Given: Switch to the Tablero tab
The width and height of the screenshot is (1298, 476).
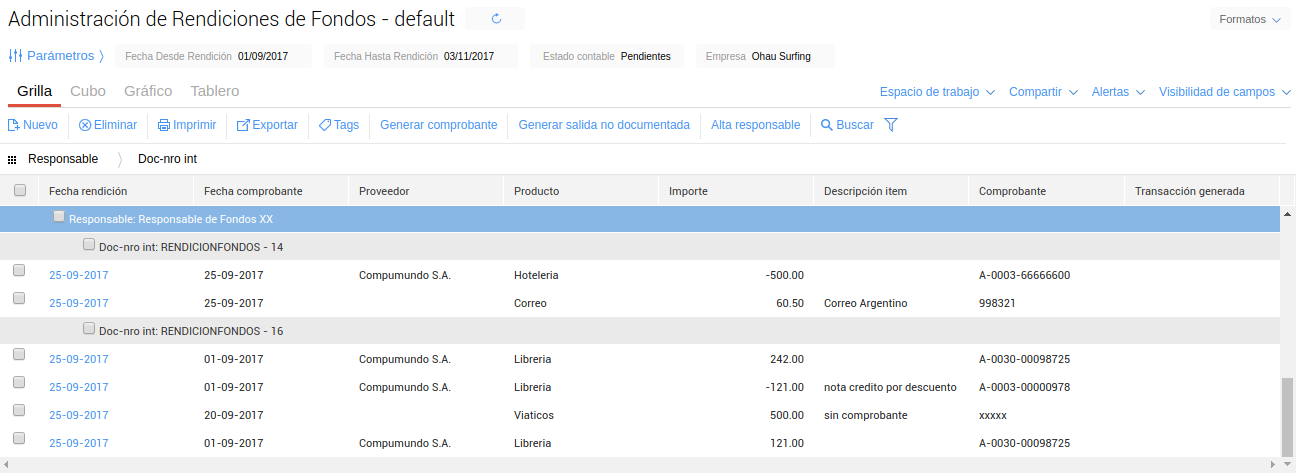Looking at the screenshot, I should coord(215,91).
